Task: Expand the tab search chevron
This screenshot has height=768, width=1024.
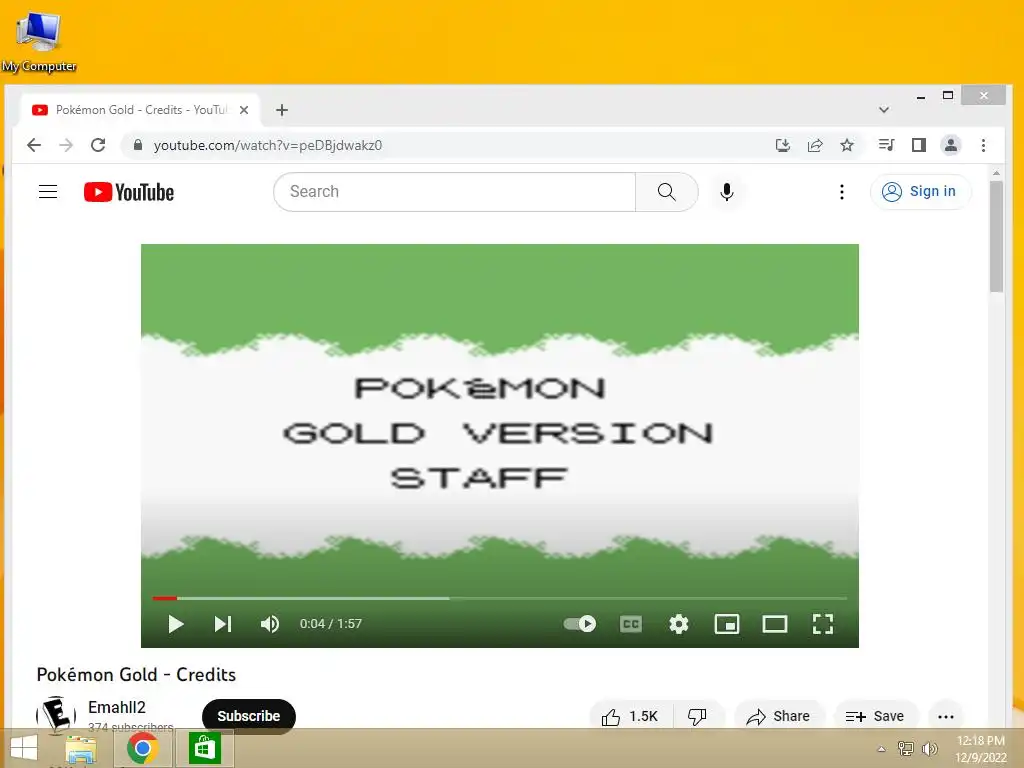Action: tap(884, 110)
